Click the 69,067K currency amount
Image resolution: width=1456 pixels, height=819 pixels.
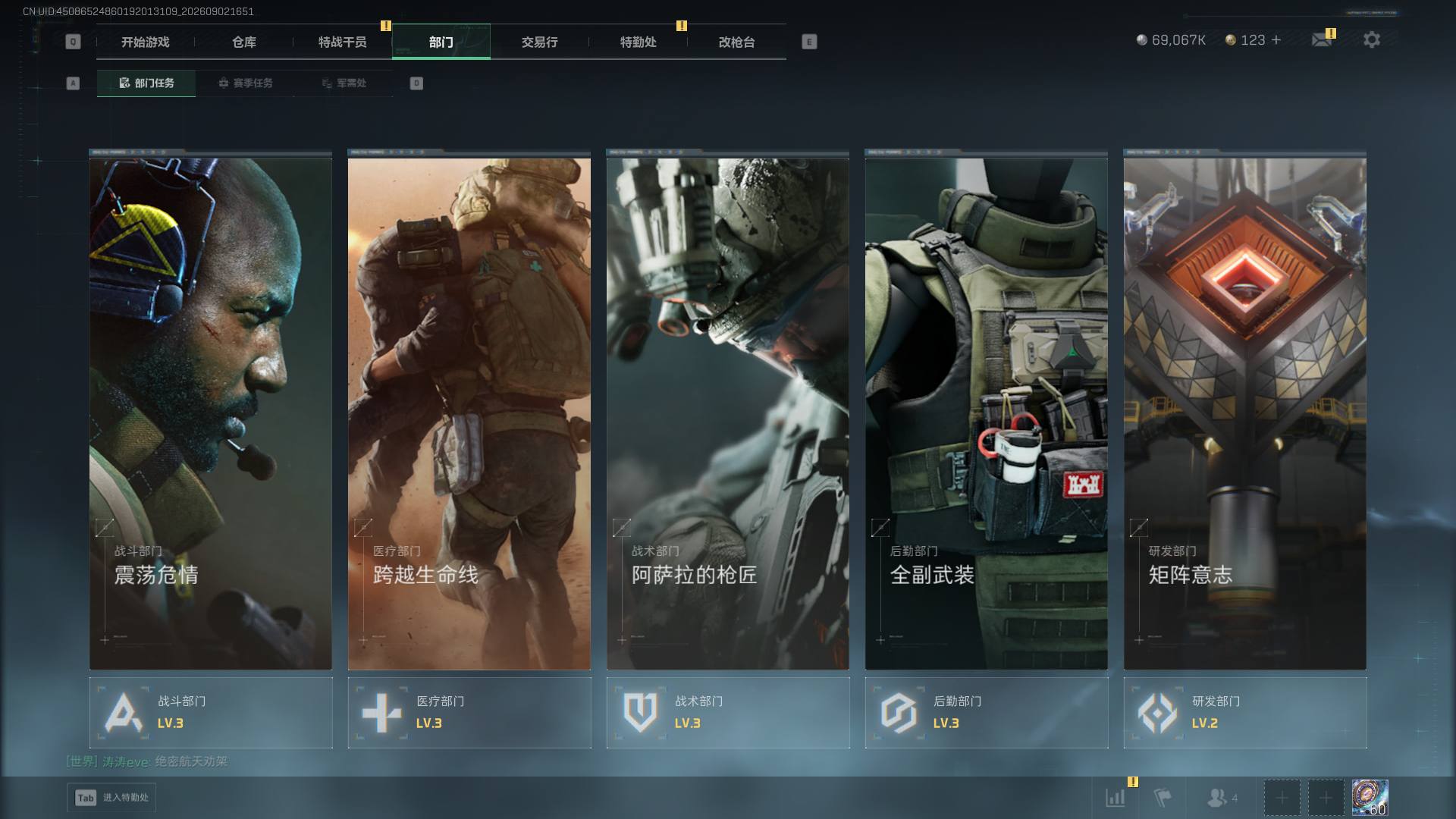coord(1178,40)
